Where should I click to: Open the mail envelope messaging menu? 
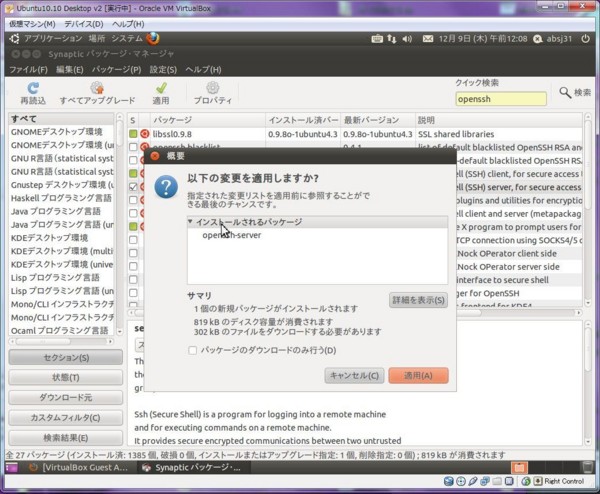[x=428, y=39]
